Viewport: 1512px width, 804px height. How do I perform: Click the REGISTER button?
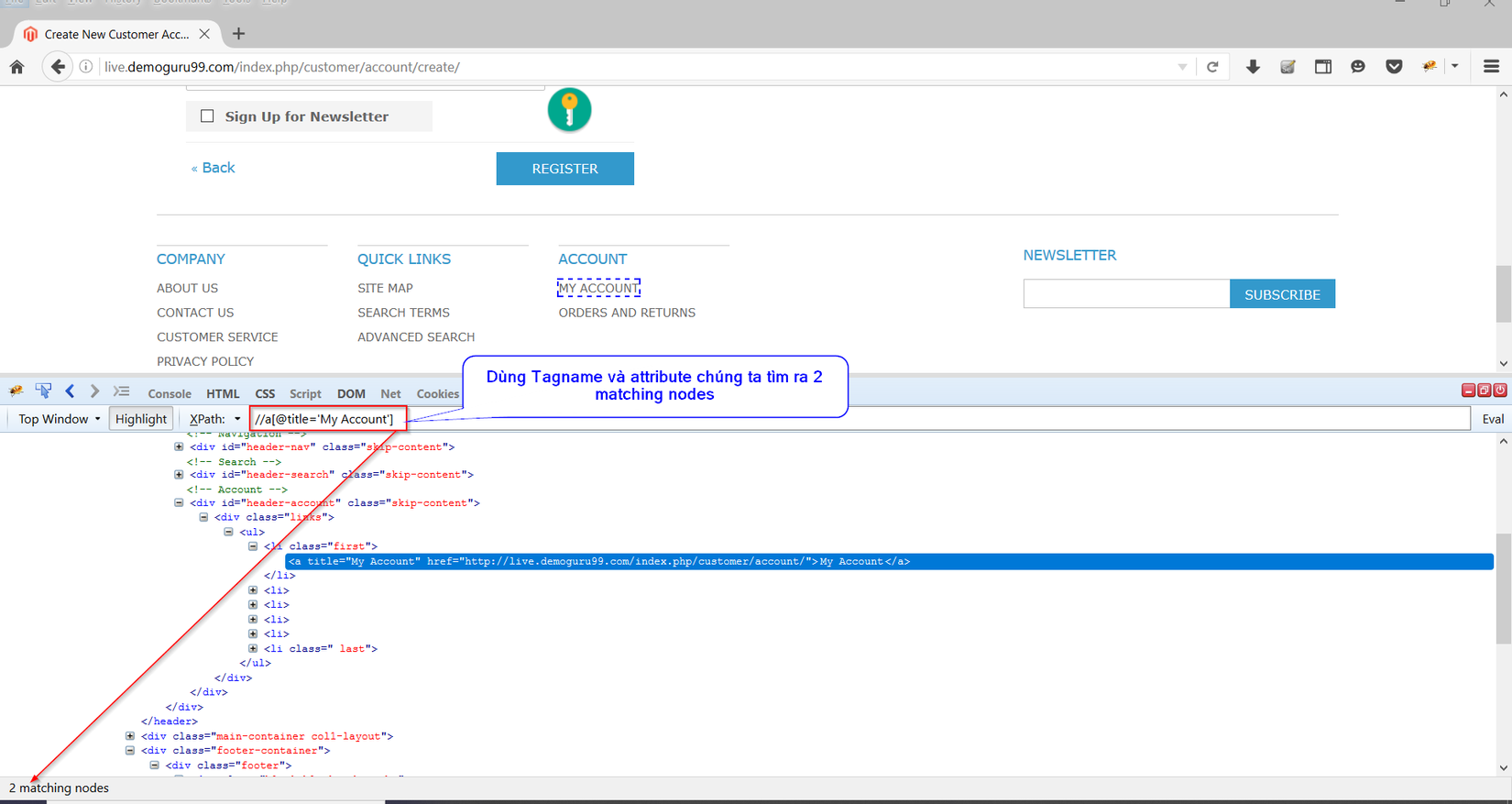pyautogui.click(x=565, y=169)
